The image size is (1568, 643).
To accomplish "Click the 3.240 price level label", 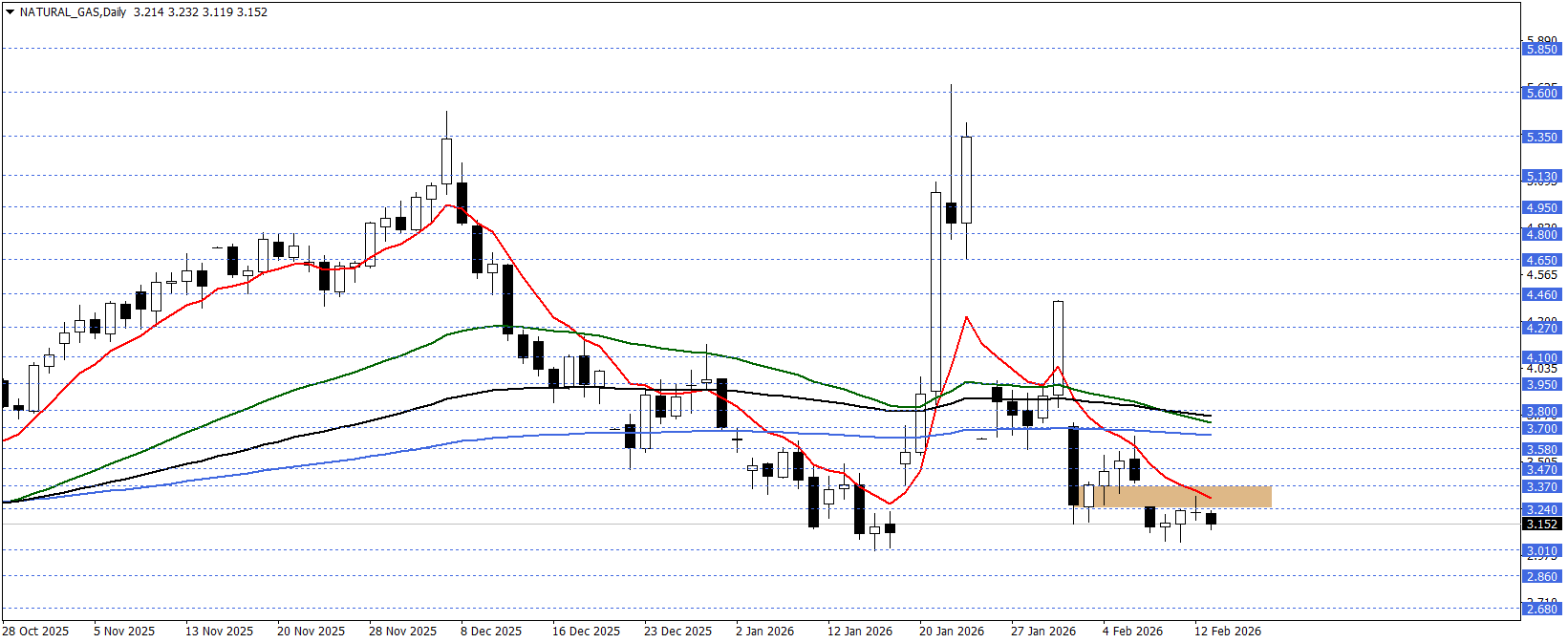I will tap(1541, 509).
